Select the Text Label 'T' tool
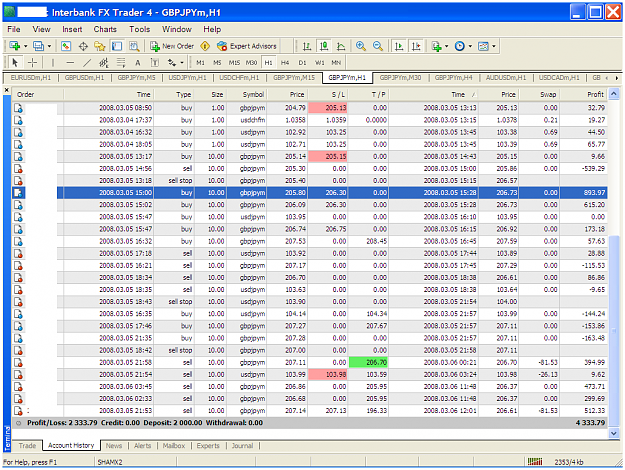Screen dimensions: 625x470 (155, 63)
